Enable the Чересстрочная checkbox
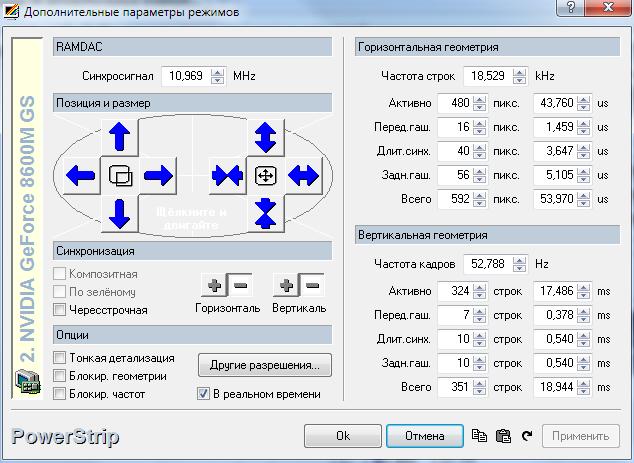The width and height of the screenshot is (634, 463). click(60, 310)
